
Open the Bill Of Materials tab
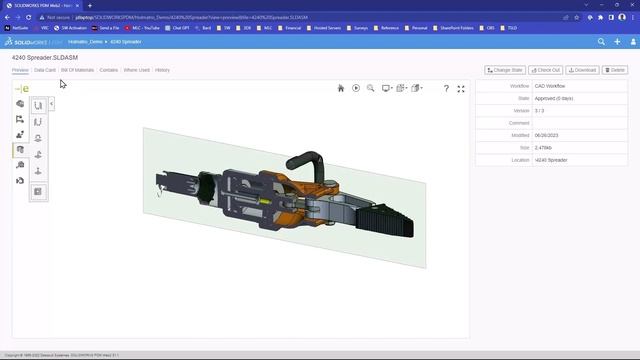tap(77, 70)
